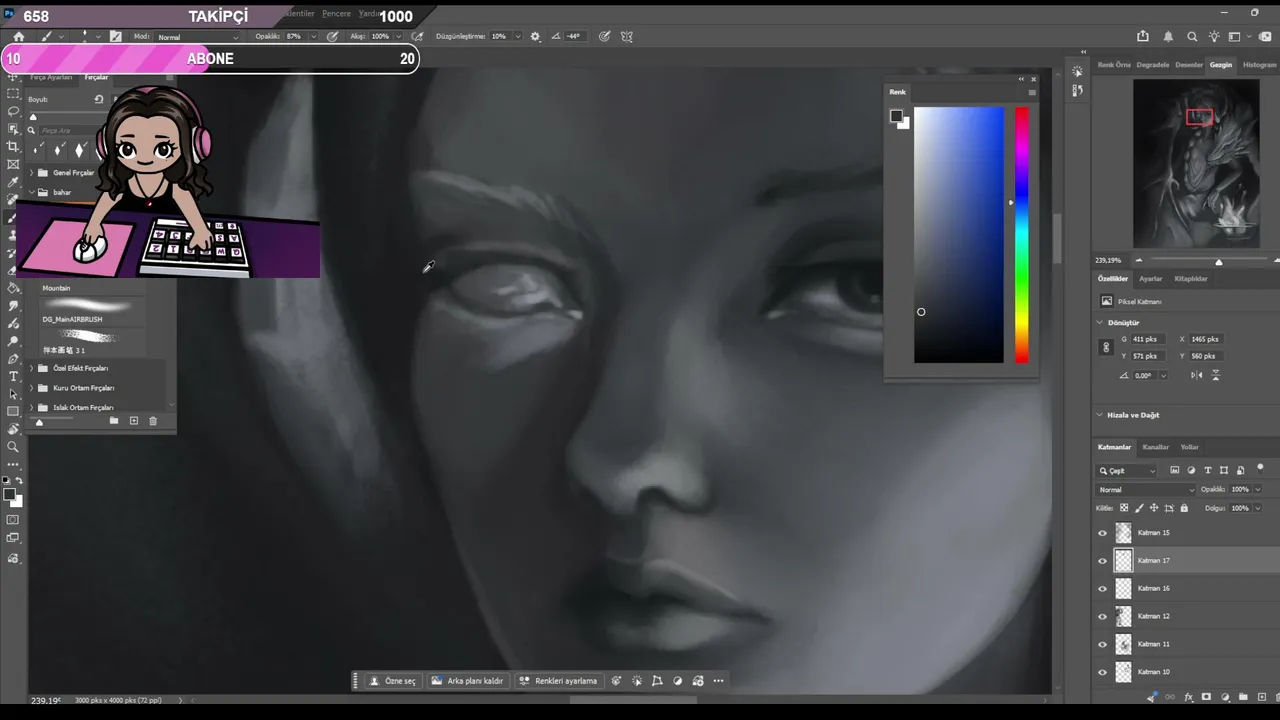Image resolution: width=1280 pixels, height=720 pixels.
Task: Delete selected brush trash icon
Action: pos(153,421)
